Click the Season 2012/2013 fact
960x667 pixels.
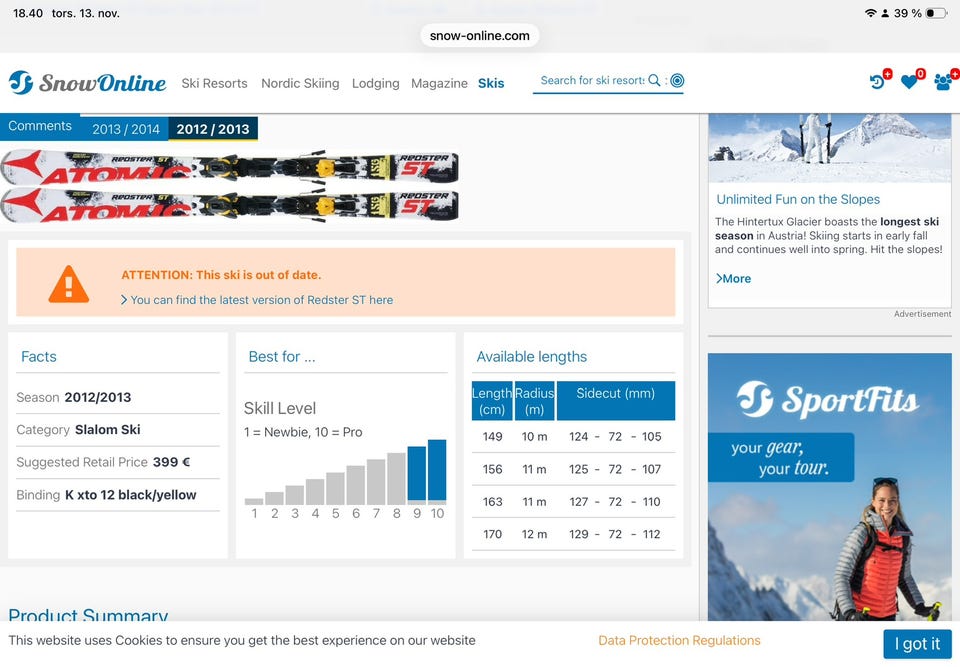(x=73, y=398)
